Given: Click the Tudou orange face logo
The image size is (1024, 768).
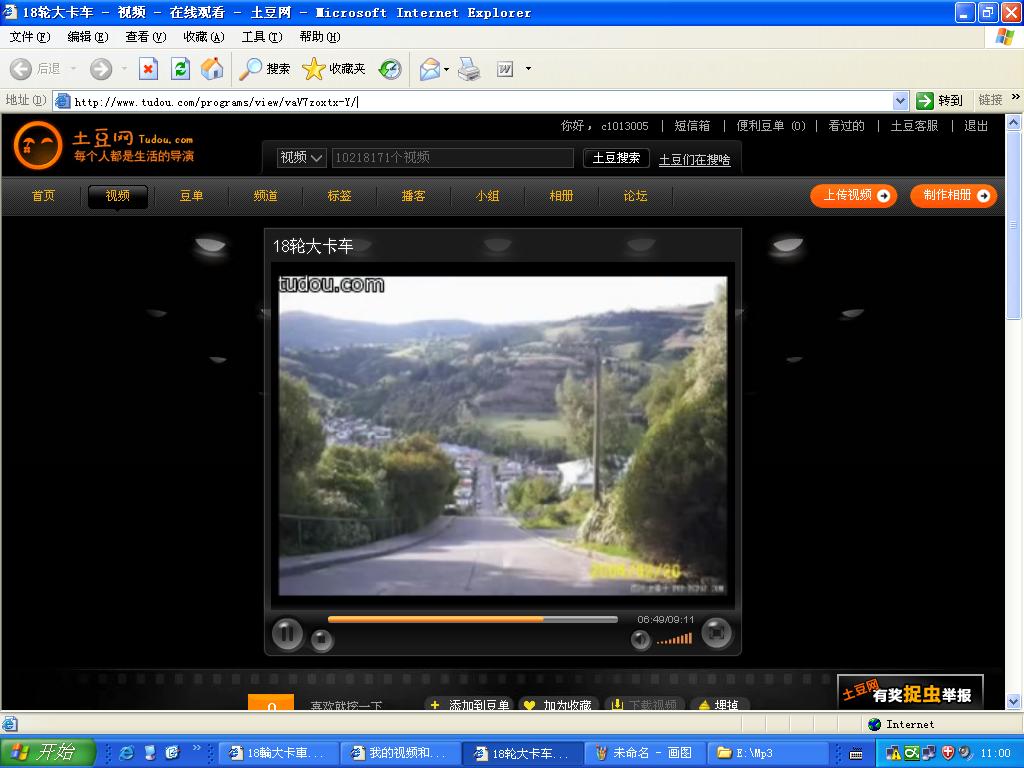Looking at the screenshot, I should click(38, 145).
